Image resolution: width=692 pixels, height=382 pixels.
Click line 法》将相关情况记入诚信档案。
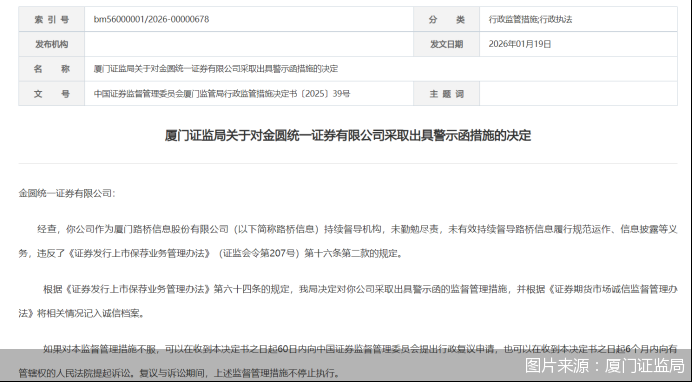point(81,313)
